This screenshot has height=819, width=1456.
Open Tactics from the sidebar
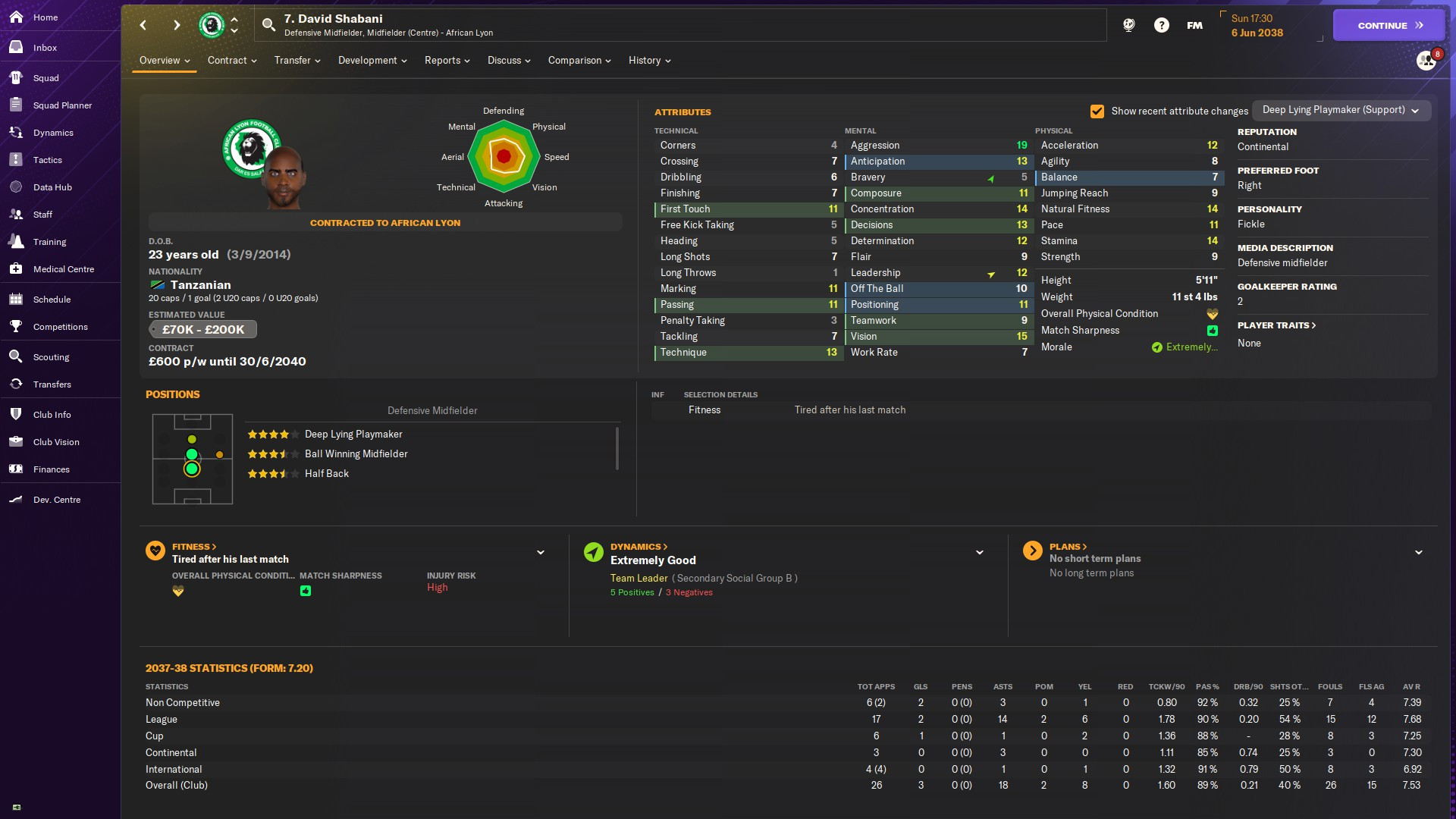[47, 160]
